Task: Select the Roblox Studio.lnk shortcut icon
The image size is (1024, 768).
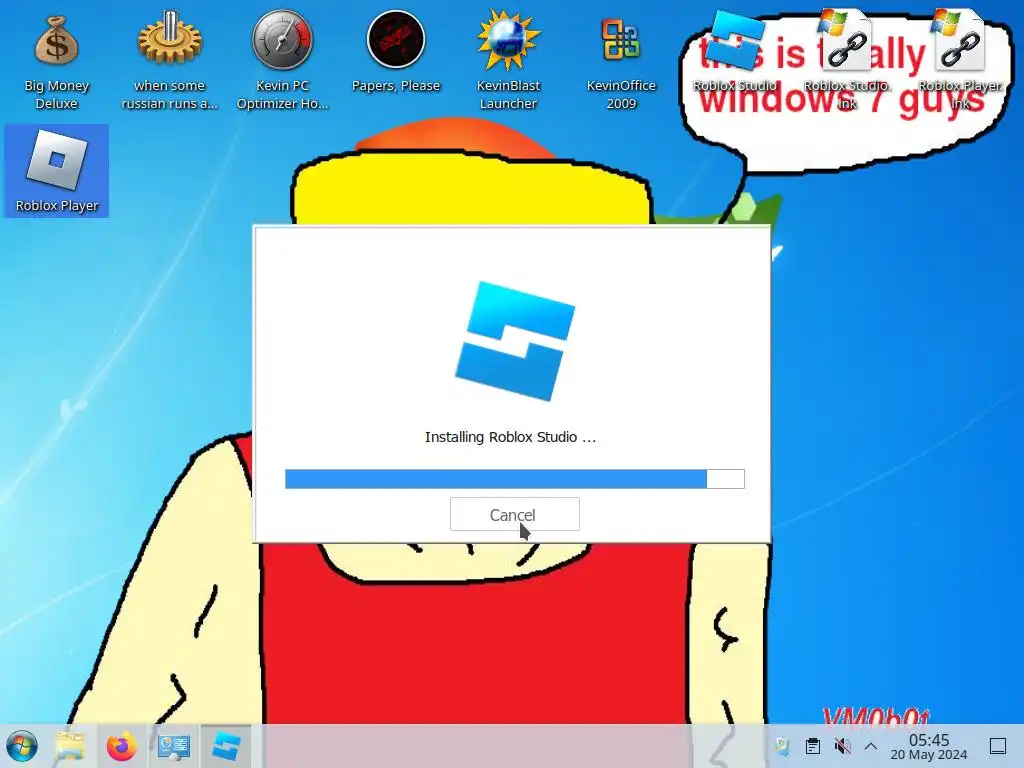Action: [847, 59]
